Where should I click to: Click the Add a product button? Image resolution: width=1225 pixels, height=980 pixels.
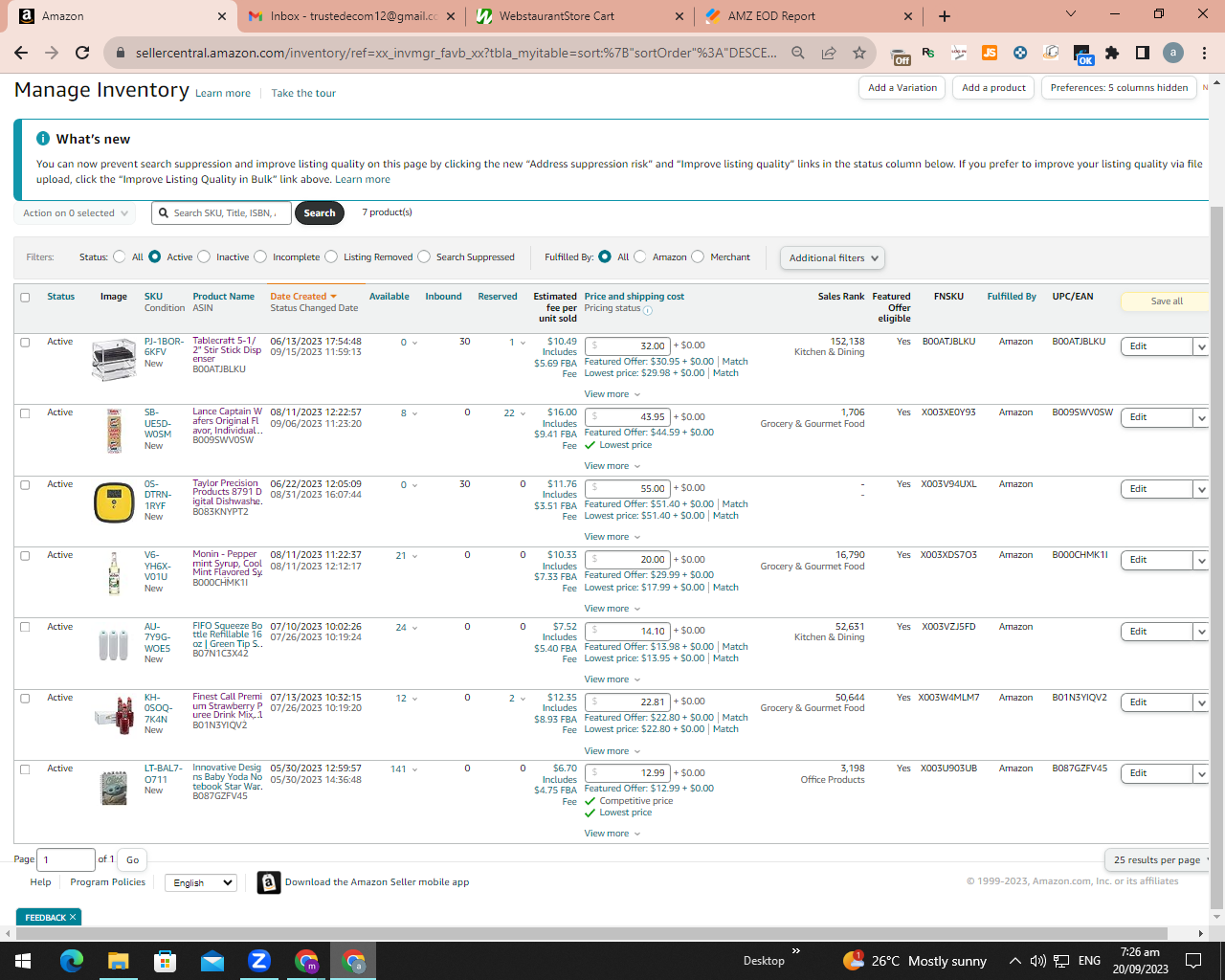pos(993,88)
